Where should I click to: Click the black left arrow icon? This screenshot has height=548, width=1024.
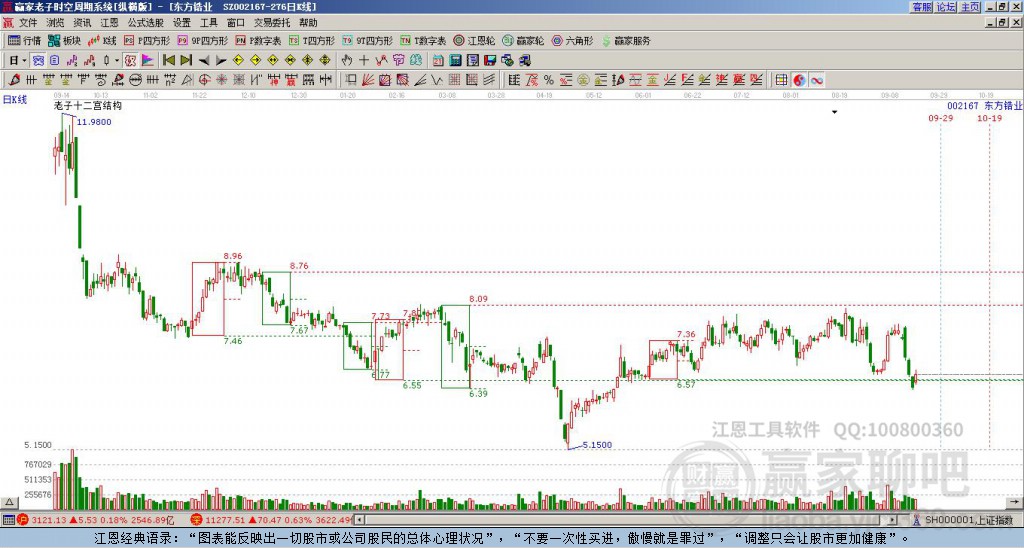[x=204, y=60]
